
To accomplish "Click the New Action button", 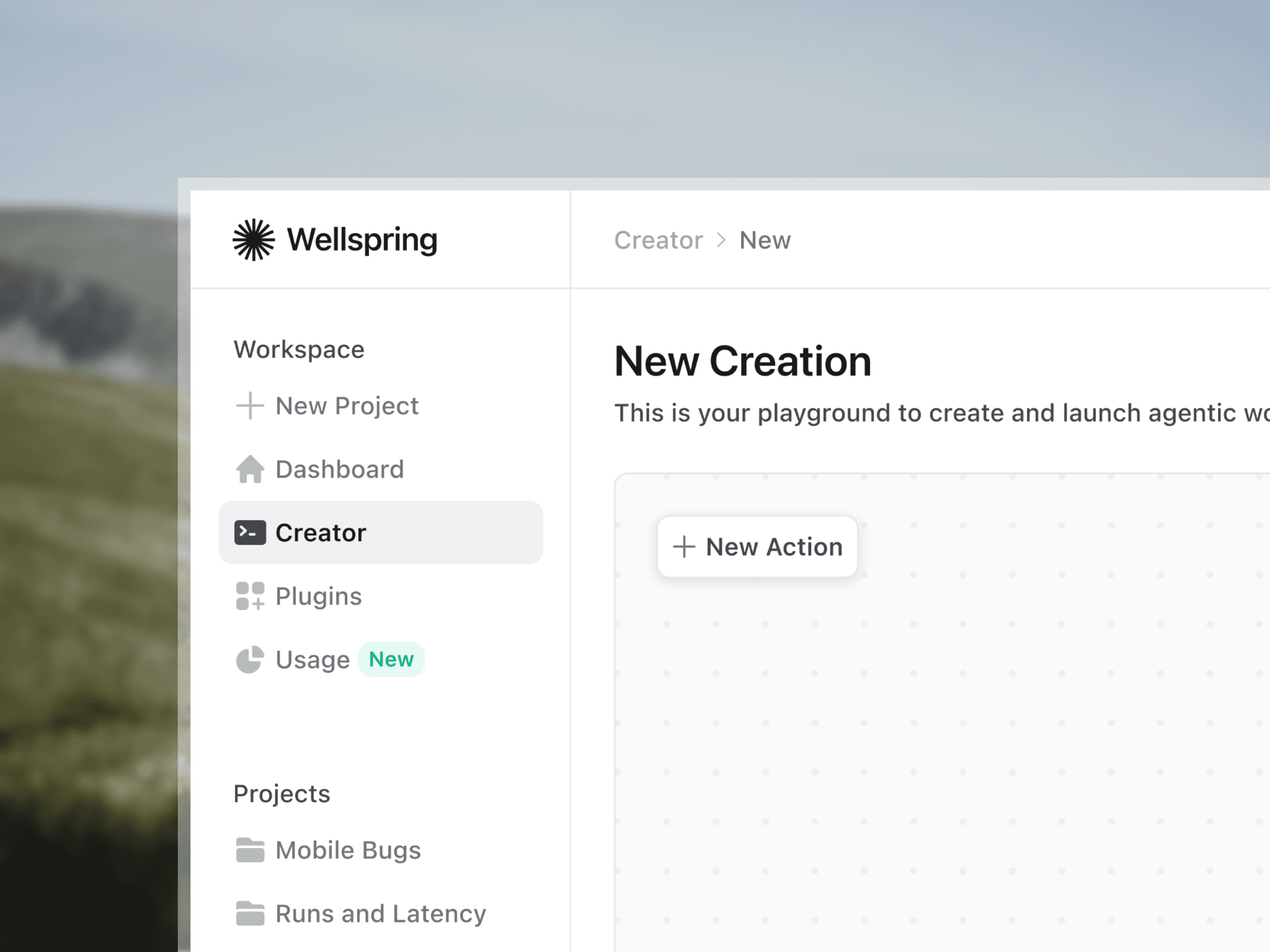I will pyautogui.click(x=757, y=547).
